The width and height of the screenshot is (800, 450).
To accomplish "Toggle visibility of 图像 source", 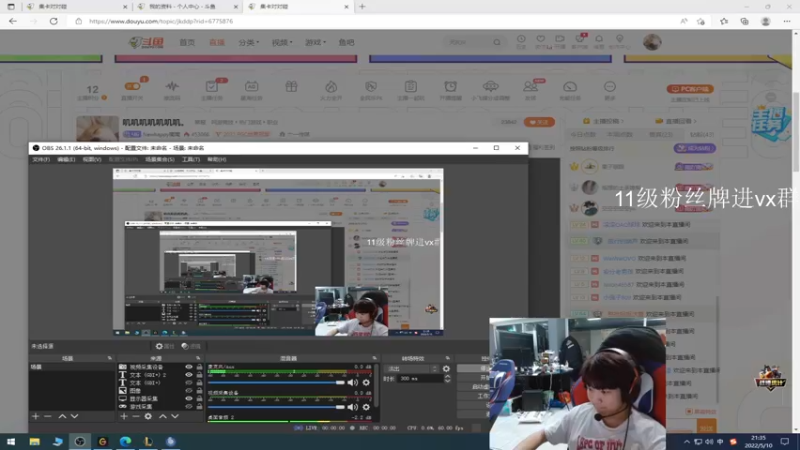I will (x=189, y=391).
